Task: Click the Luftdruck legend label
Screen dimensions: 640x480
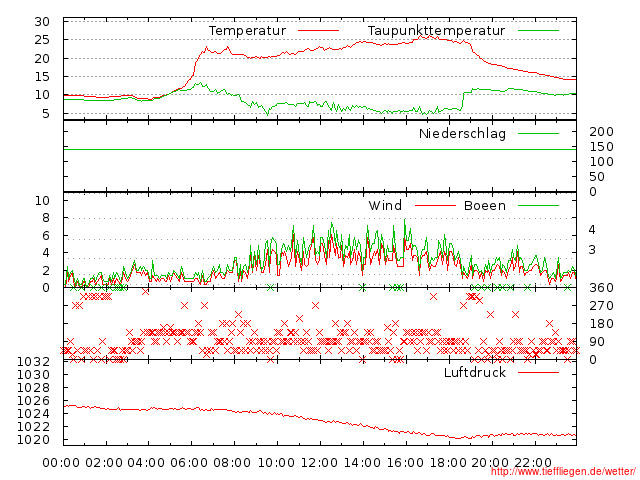Action: click(475, 373)
